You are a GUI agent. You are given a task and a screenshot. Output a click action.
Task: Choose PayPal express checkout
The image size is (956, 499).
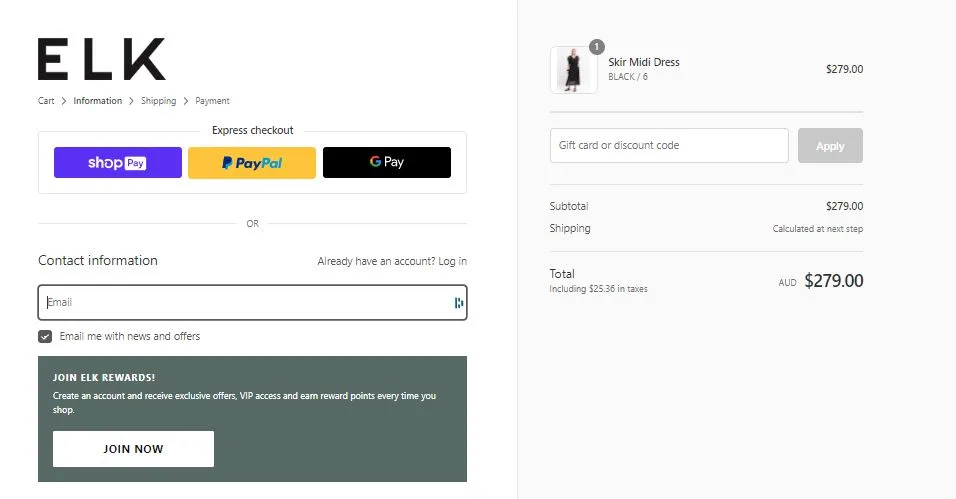click(252, 162)
